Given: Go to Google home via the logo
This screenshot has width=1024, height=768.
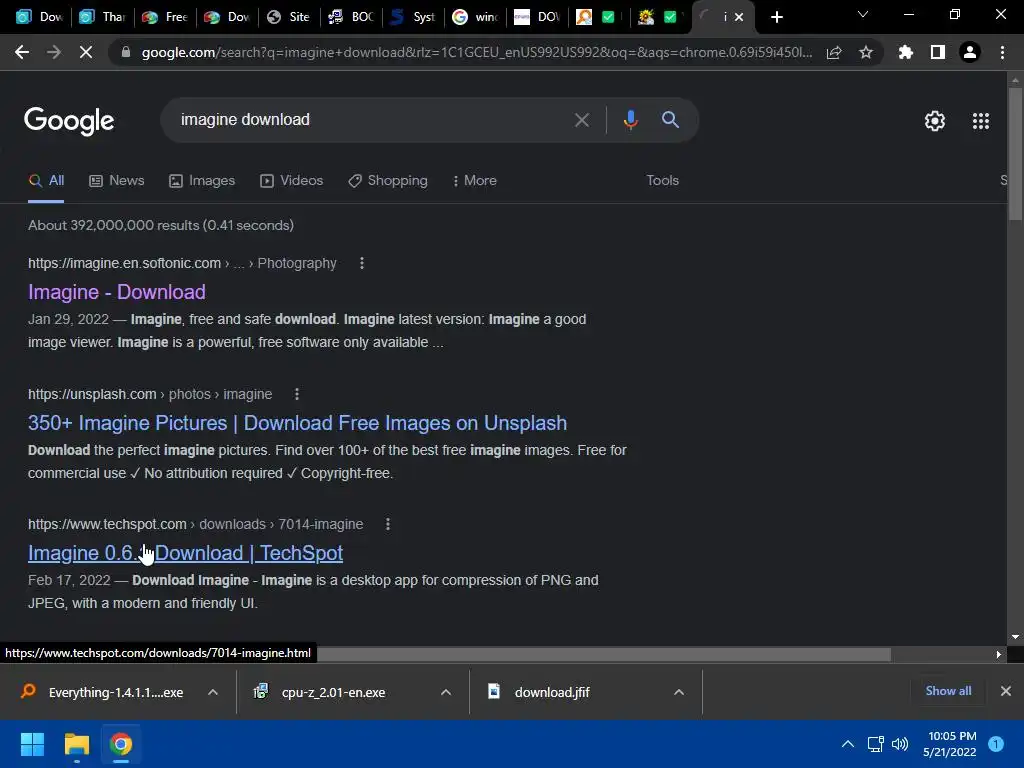Looking at the screenshot, I should pos(69,121).
